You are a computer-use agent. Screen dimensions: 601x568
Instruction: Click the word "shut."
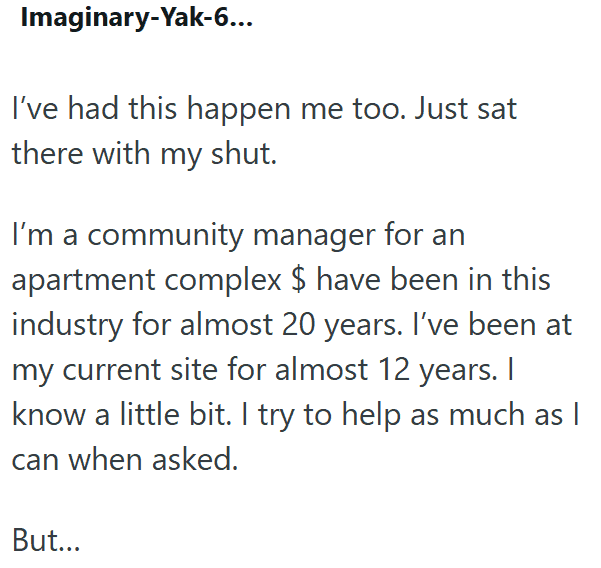tap(240, 153)
